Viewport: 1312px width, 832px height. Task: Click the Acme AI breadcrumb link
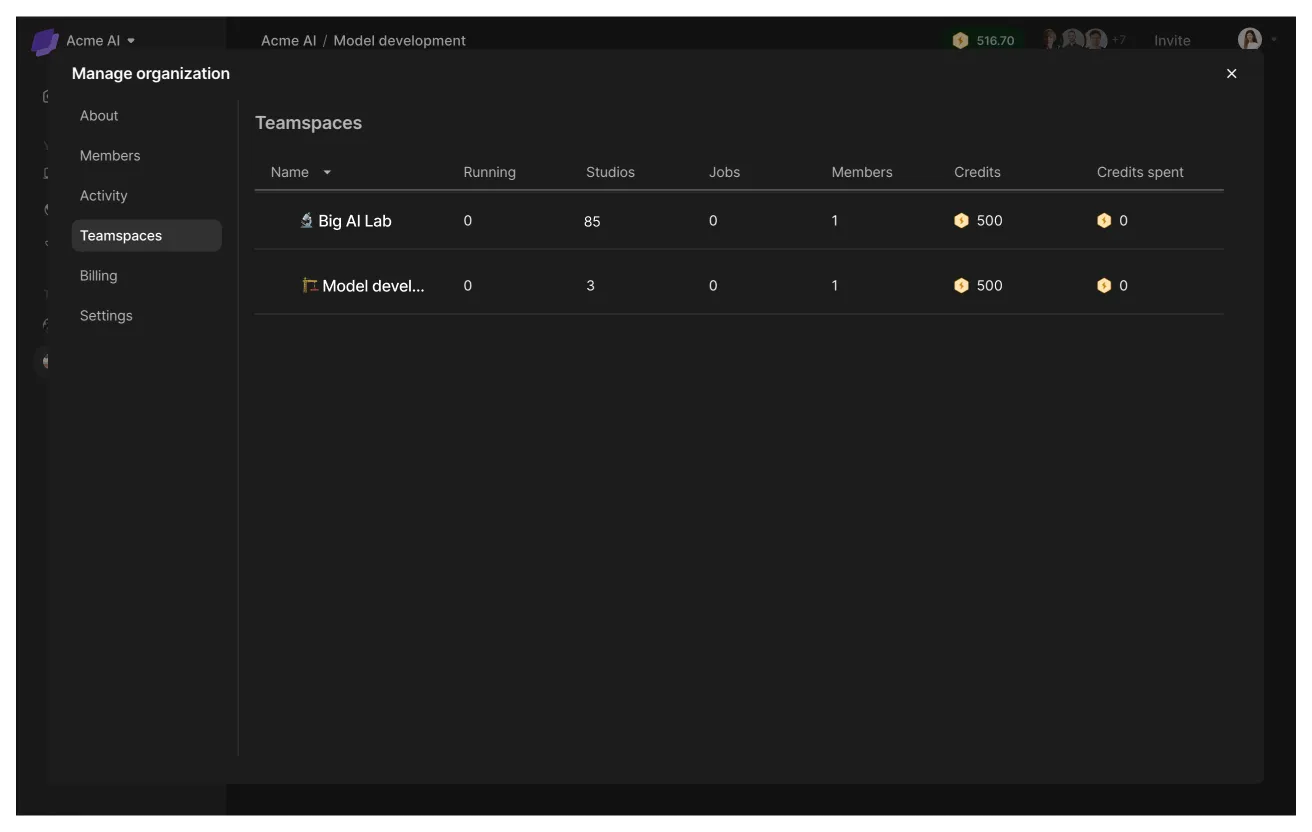(x=288, y=41)
